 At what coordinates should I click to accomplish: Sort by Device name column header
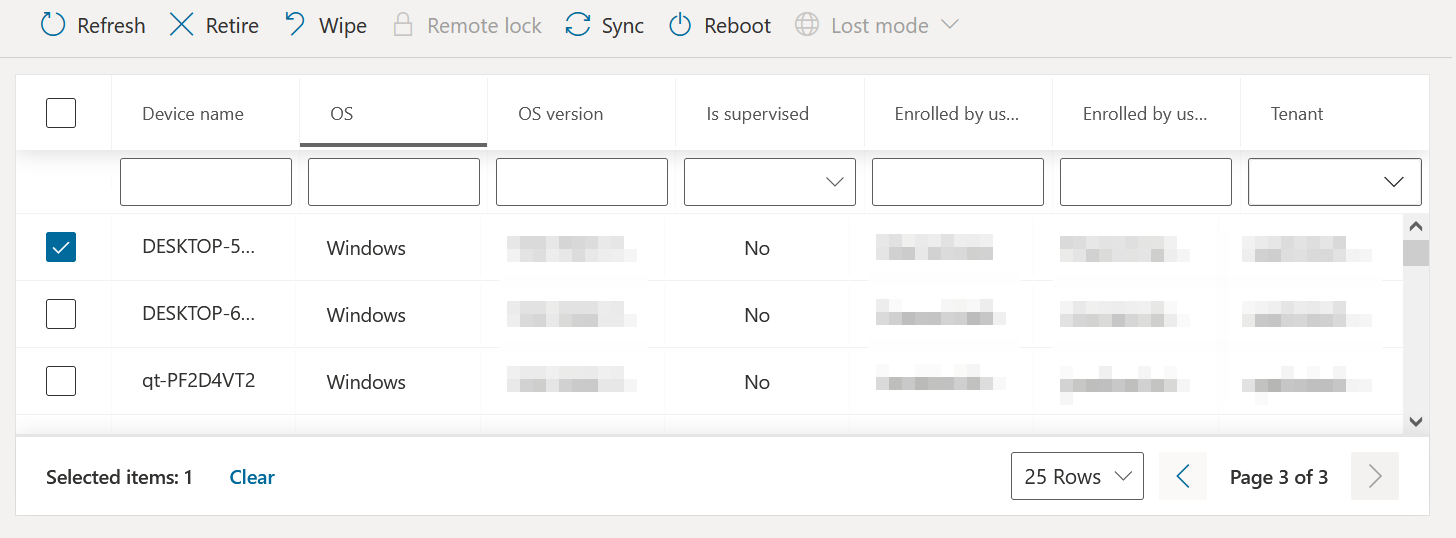pos(193,114)
